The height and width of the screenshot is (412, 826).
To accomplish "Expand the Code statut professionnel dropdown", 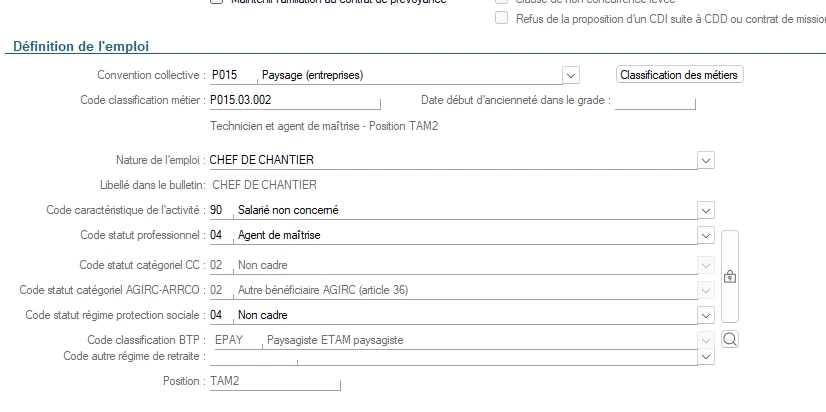I will tap(706, 236).
